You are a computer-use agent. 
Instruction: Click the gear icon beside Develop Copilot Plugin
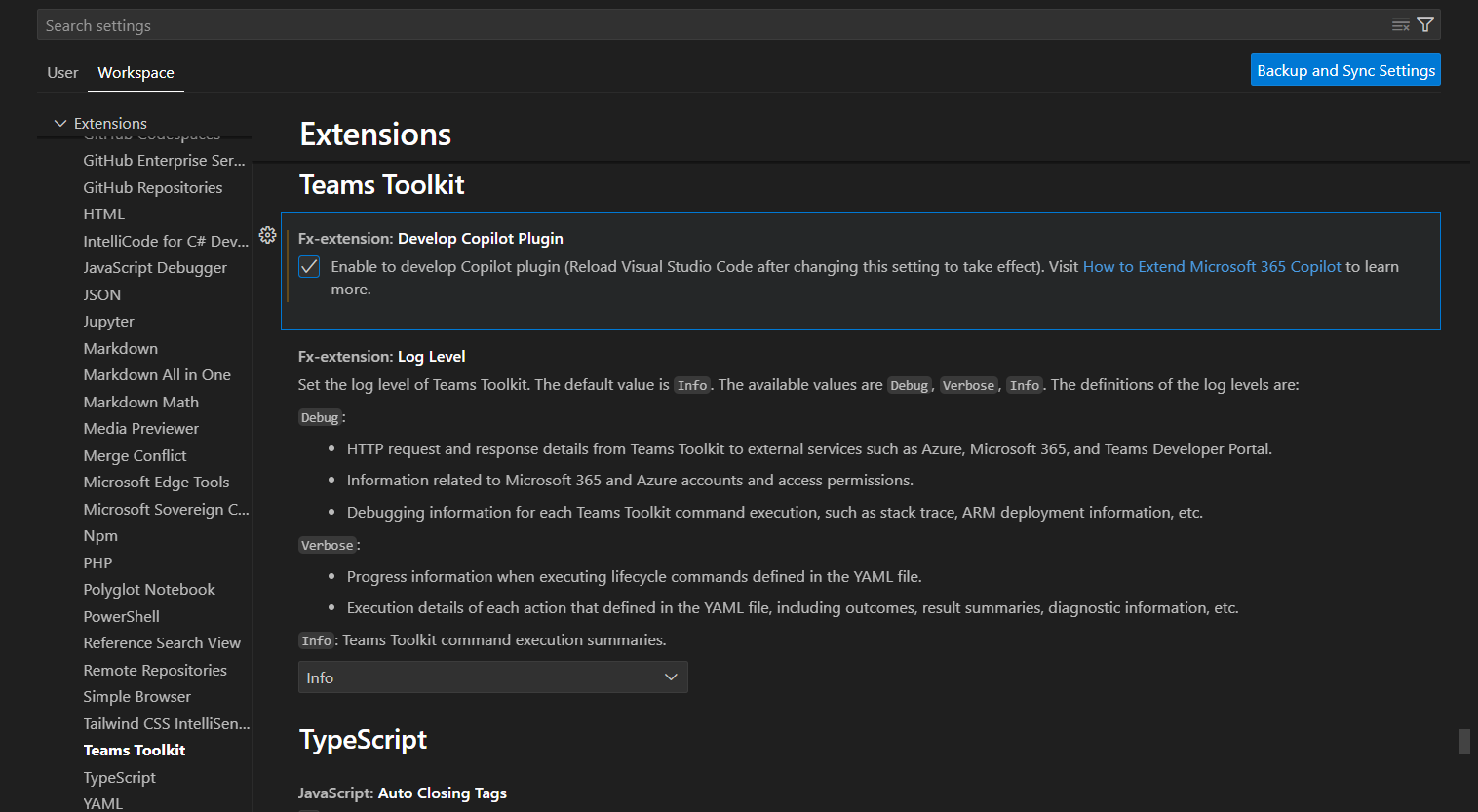click(x=267, y=235)
